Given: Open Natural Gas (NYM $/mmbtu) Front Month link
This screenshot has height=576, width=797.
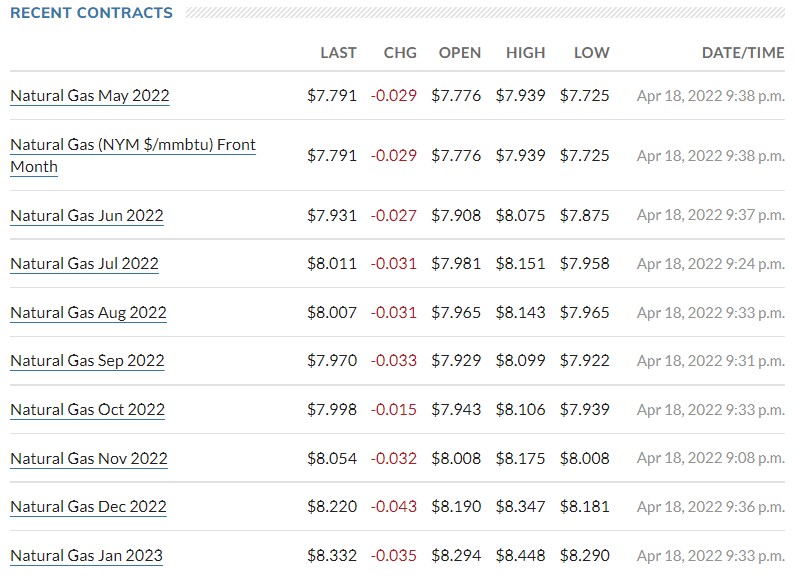Looking at the screenshot, I should [x=132, y=145].
